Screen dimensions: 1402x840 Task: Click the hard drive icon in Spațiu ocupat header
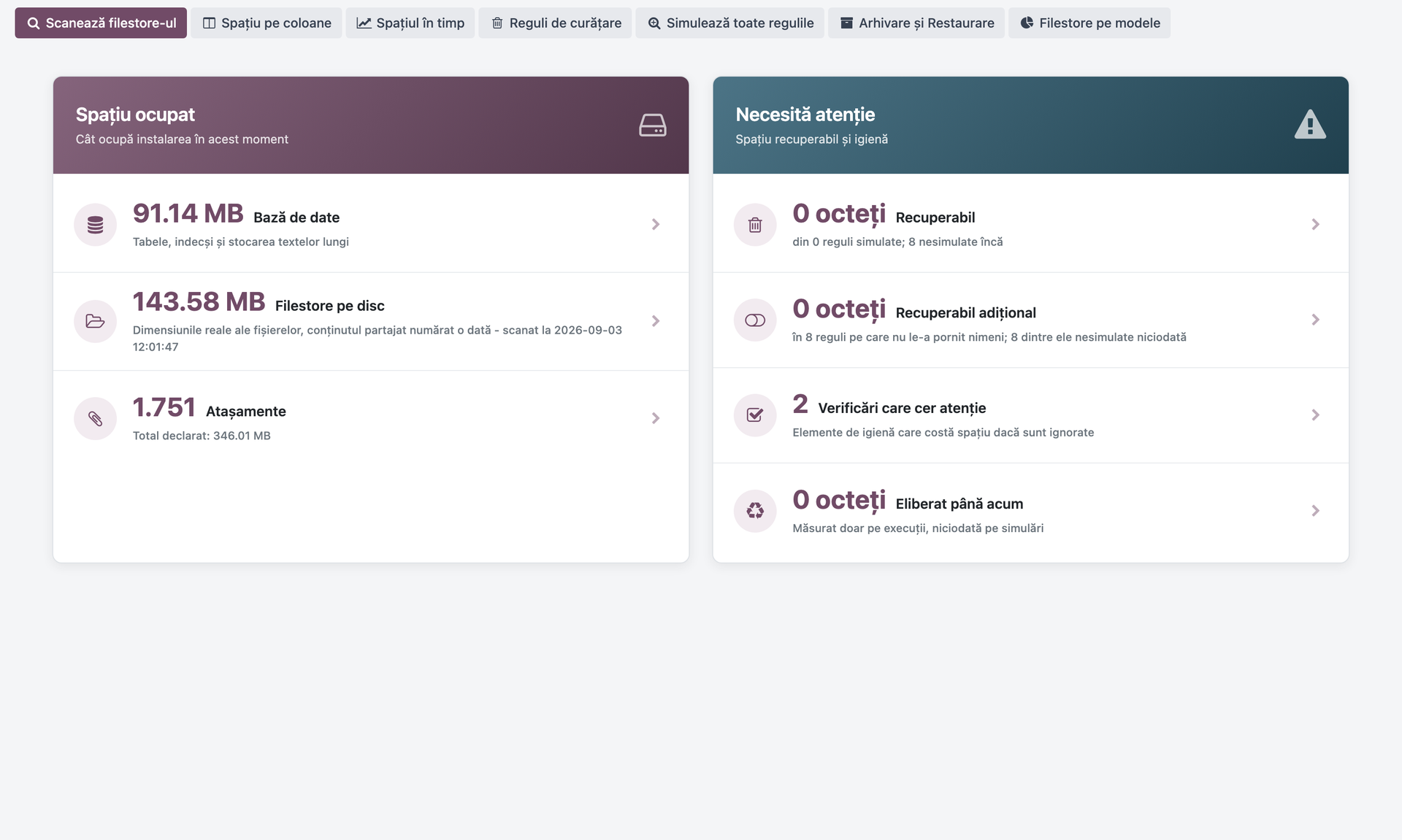652,125
